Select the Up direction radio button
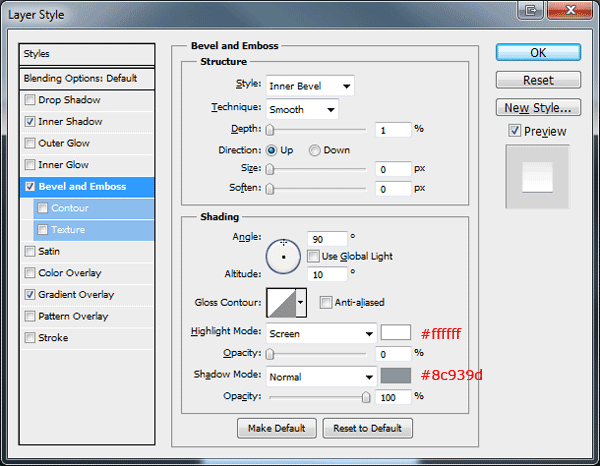Image resolution: width=600 pixels, height=466 pixels. pos(271,150)
